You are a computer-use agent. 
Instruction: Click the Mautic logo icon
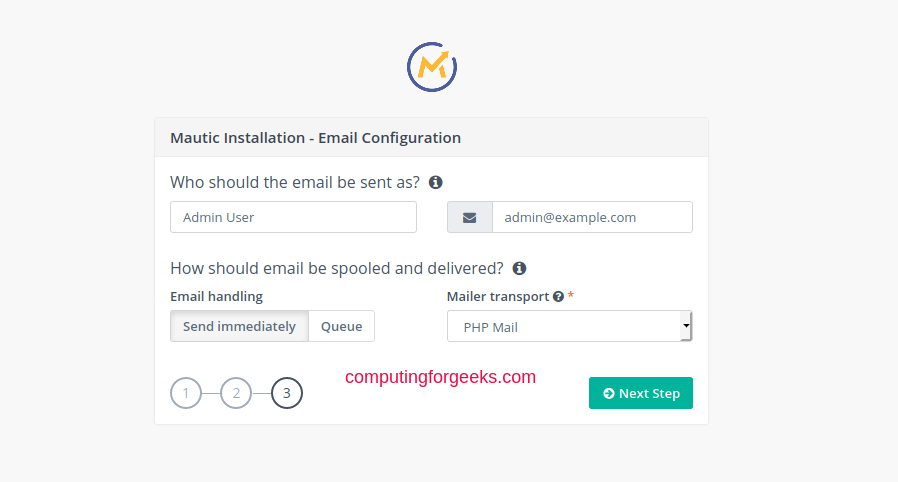[432, 67]
